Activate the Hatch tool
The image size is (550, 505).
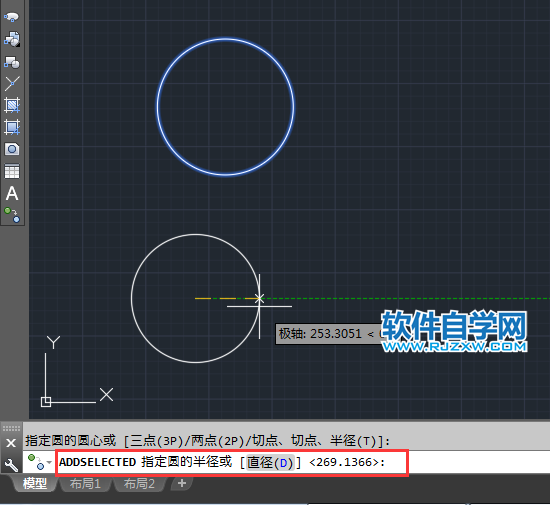(x=12, y=105)
